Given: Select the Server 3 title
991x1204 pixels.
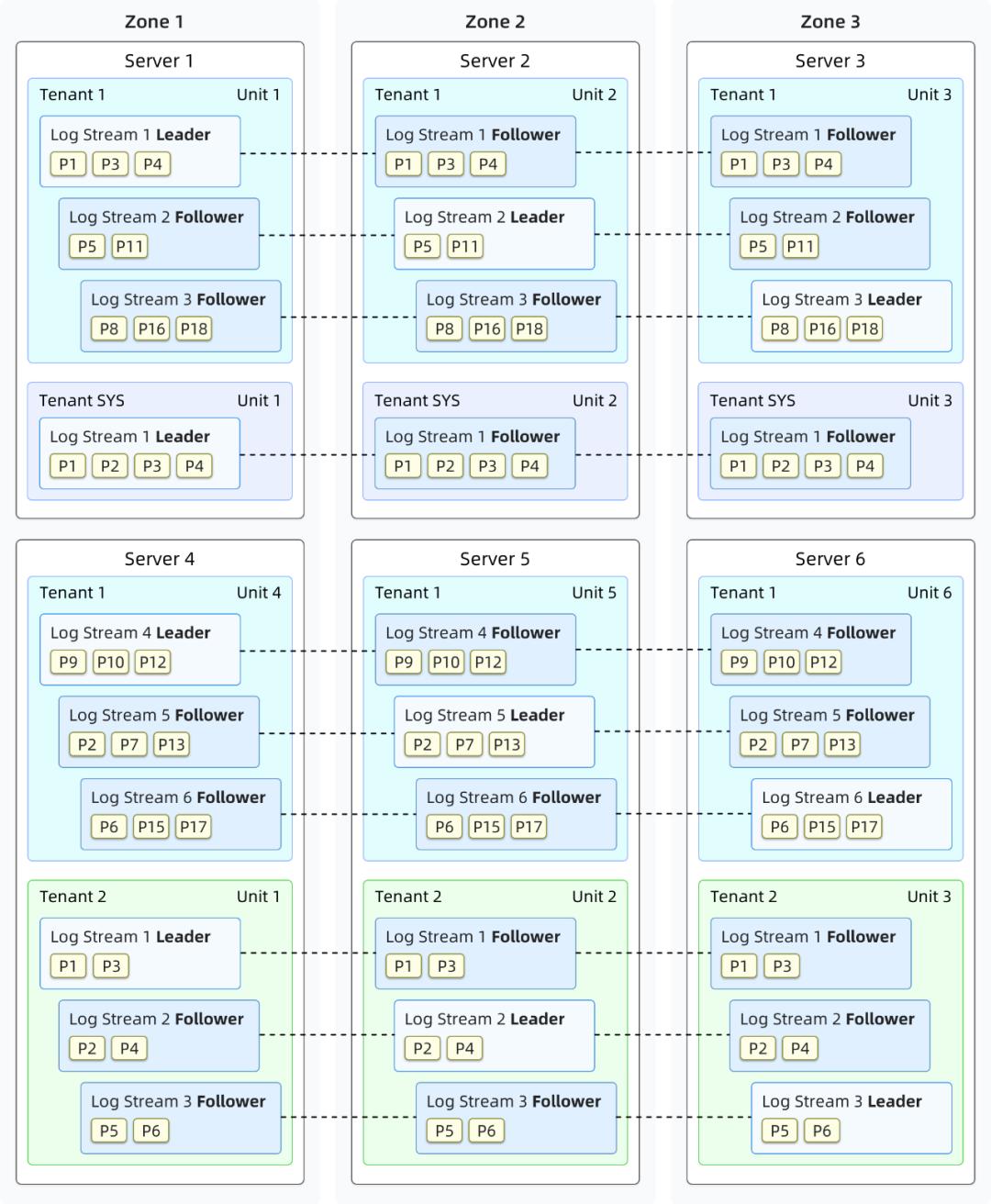Looking at the screenshot, I should pos(830,61).
